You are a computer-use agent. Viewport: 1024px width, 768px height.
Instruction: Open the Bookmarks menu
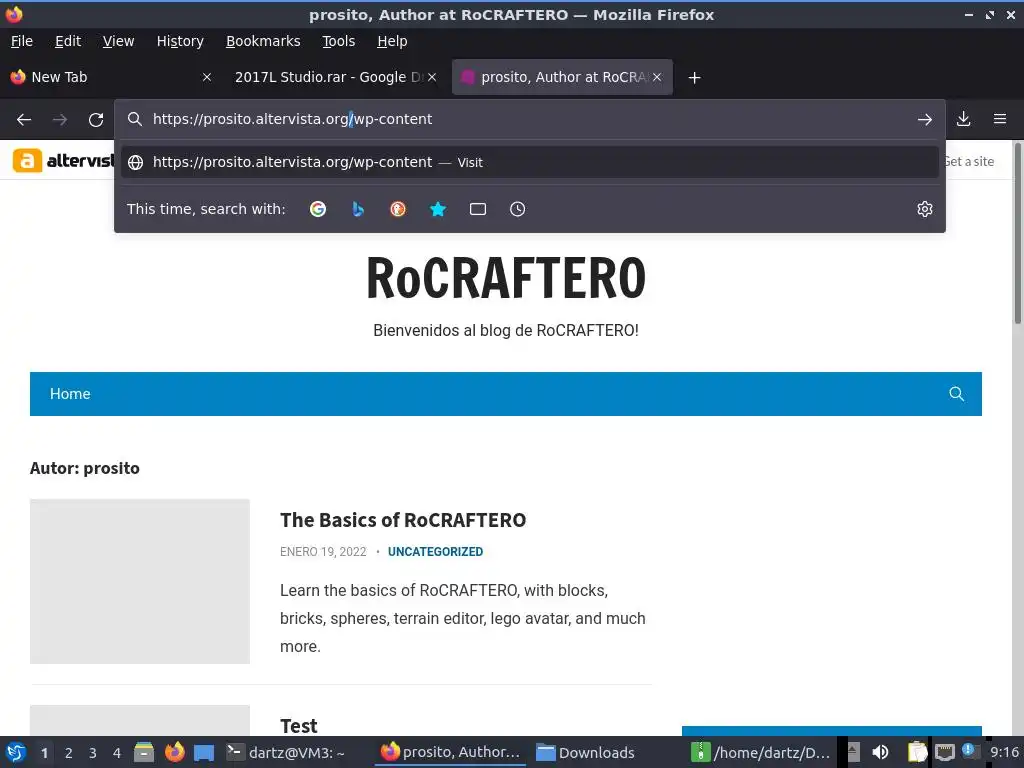(x=263, y=41)
